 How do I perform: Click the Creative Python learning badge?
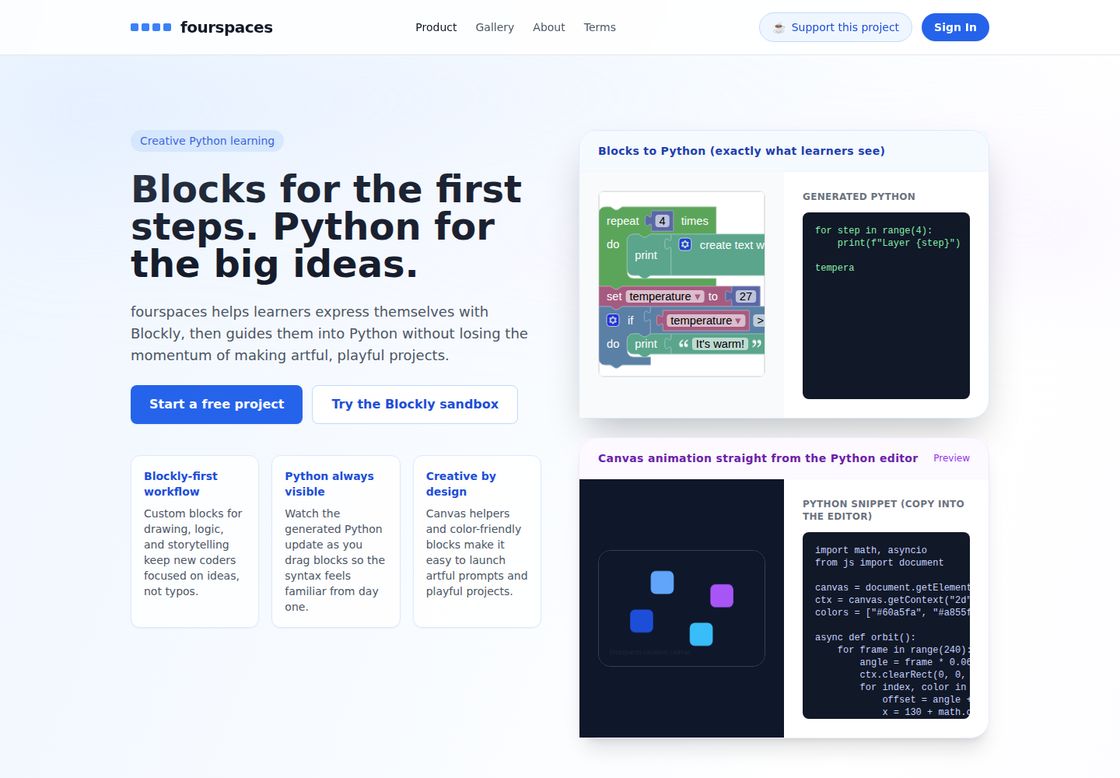click(x=207, y=141)
